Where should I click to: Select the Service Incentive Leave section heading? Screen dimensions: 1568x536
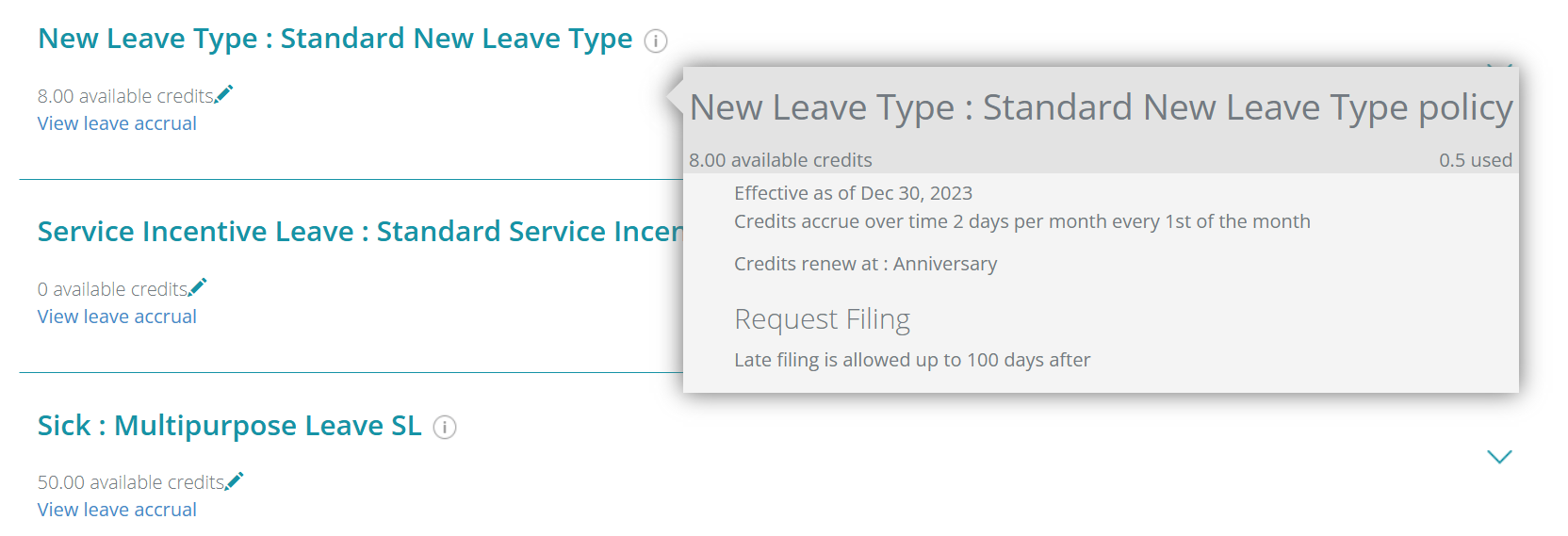click(x=360, y=232)
